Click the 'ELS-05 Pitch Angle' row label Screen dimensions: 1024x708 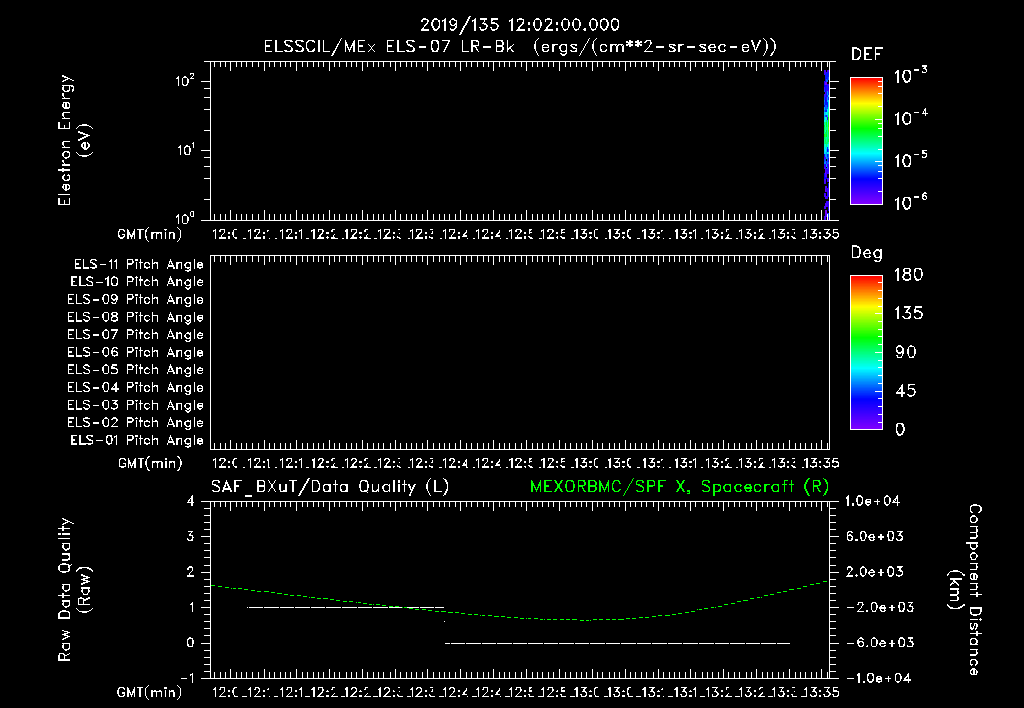(135, 370)
